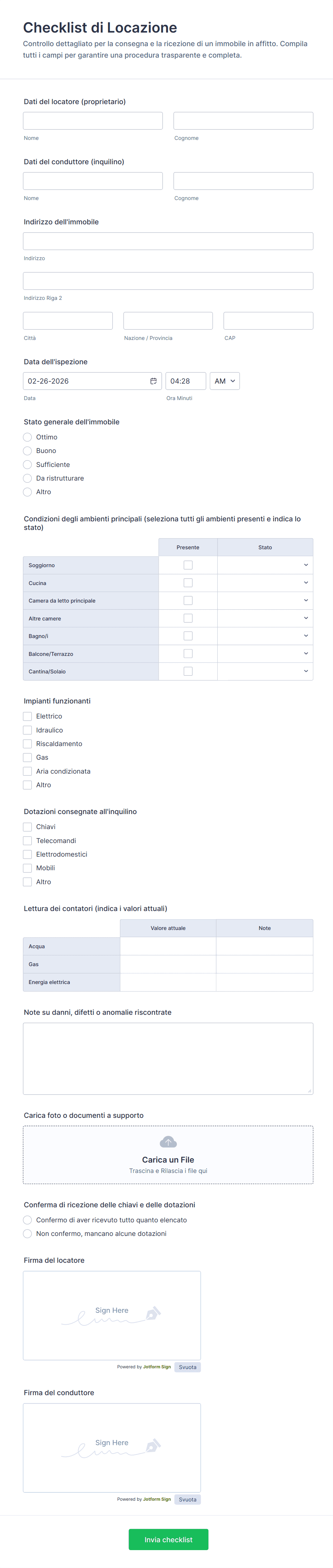The height and width of the screenshot is (1568, 333).
Task: Click inside the Firma del conduttore signature pad
Action: [112, 1447]
